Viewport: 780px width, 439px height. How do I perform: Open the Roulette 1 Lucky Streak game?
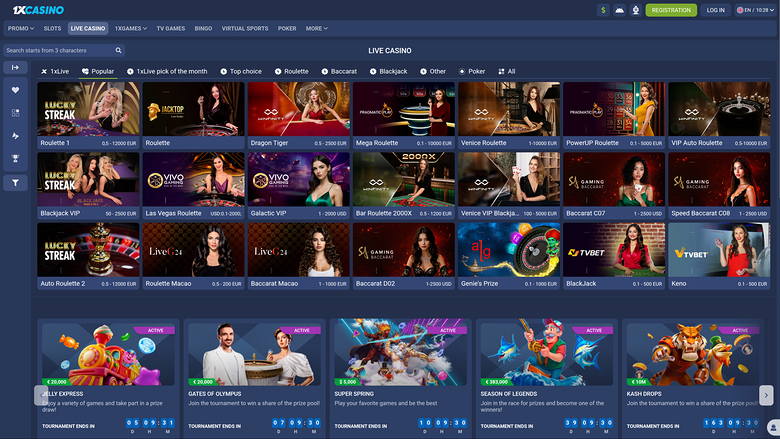88,115
